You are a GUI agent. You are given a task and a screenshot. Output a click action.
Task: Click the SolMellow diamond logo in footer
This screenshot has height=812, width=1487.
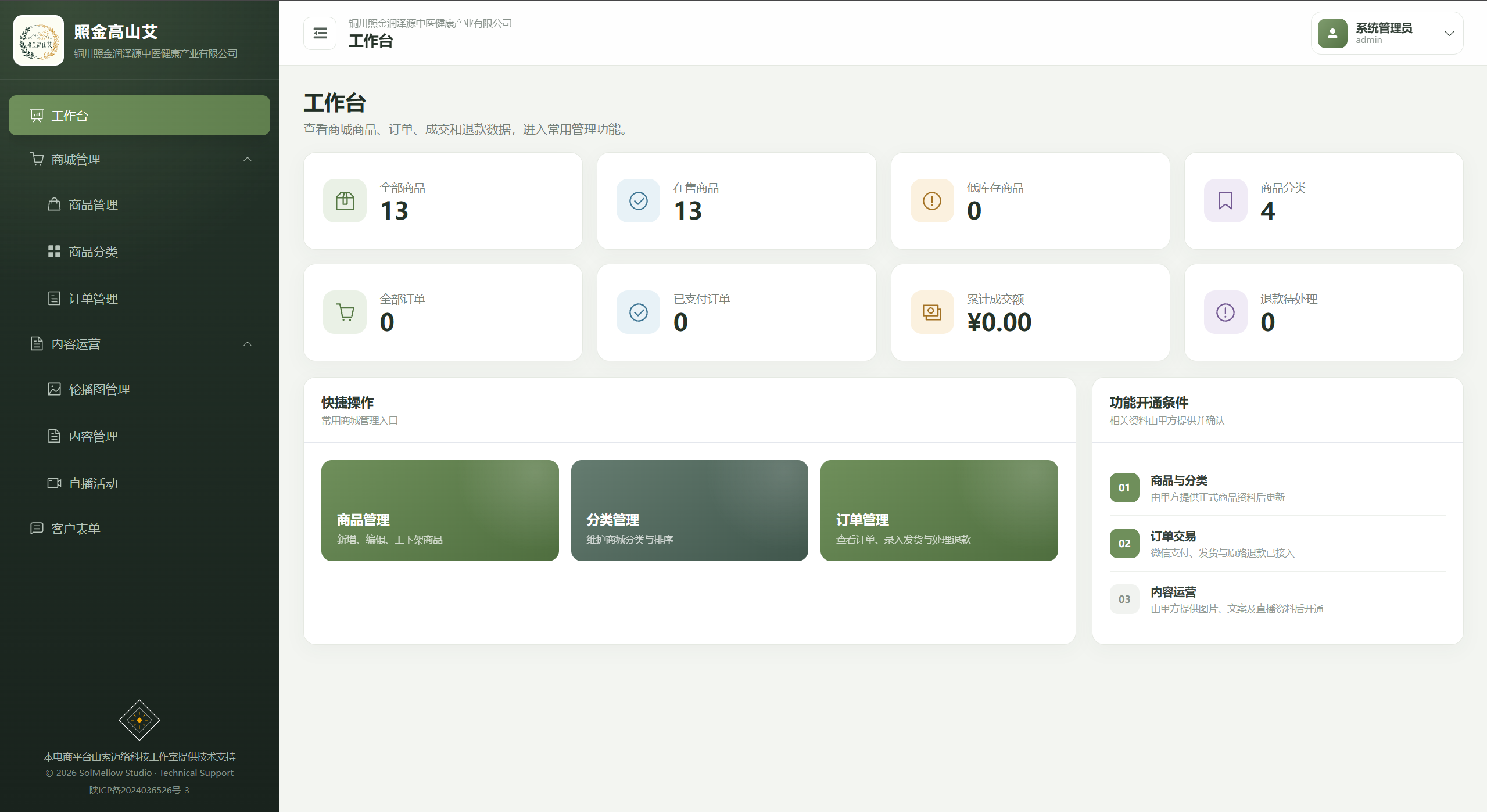pyautogui.click(x=139, y=720)
